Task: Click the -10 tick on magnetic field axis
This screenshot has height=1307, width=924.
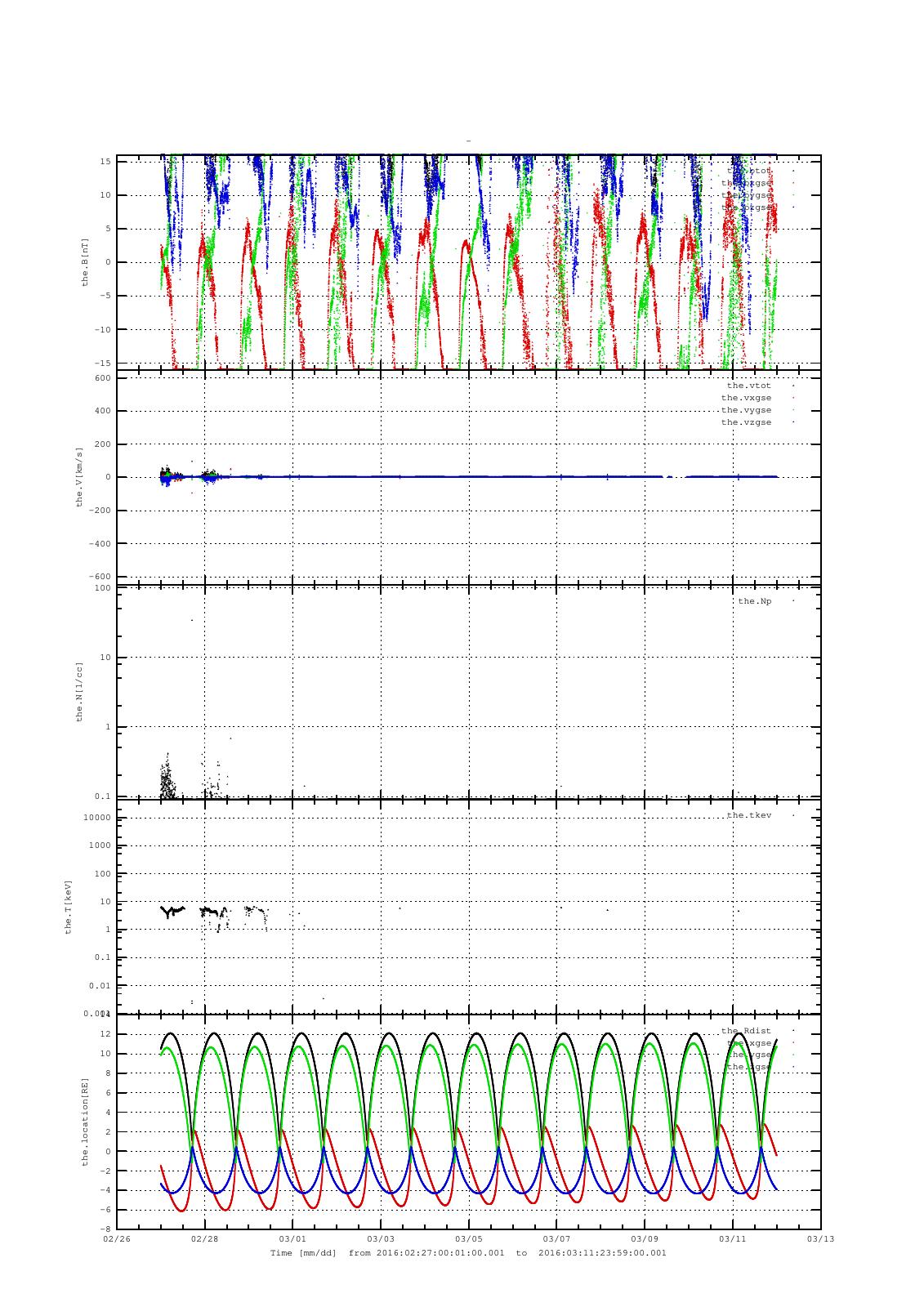Action: click(102, 329)
